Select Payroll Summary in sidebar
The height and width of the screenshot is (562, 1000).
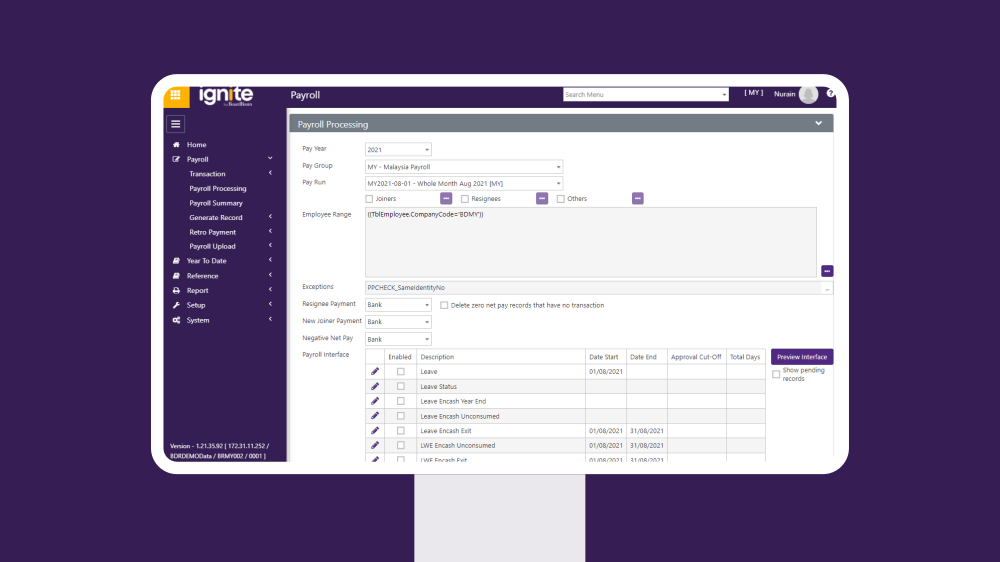(x=216, y=203)
